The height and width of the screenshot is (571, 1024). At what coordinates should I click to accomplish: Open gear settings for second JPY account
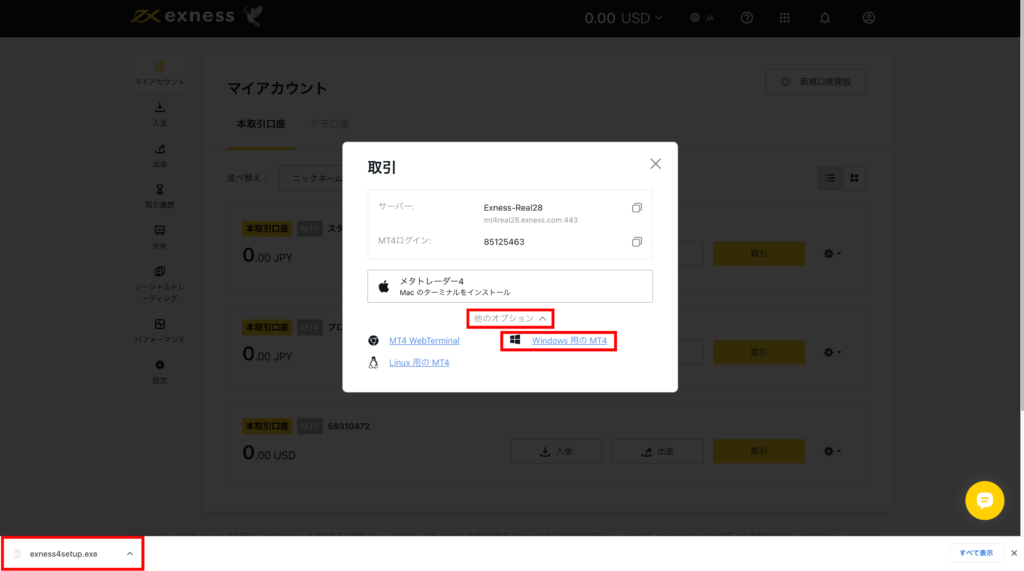831,352
